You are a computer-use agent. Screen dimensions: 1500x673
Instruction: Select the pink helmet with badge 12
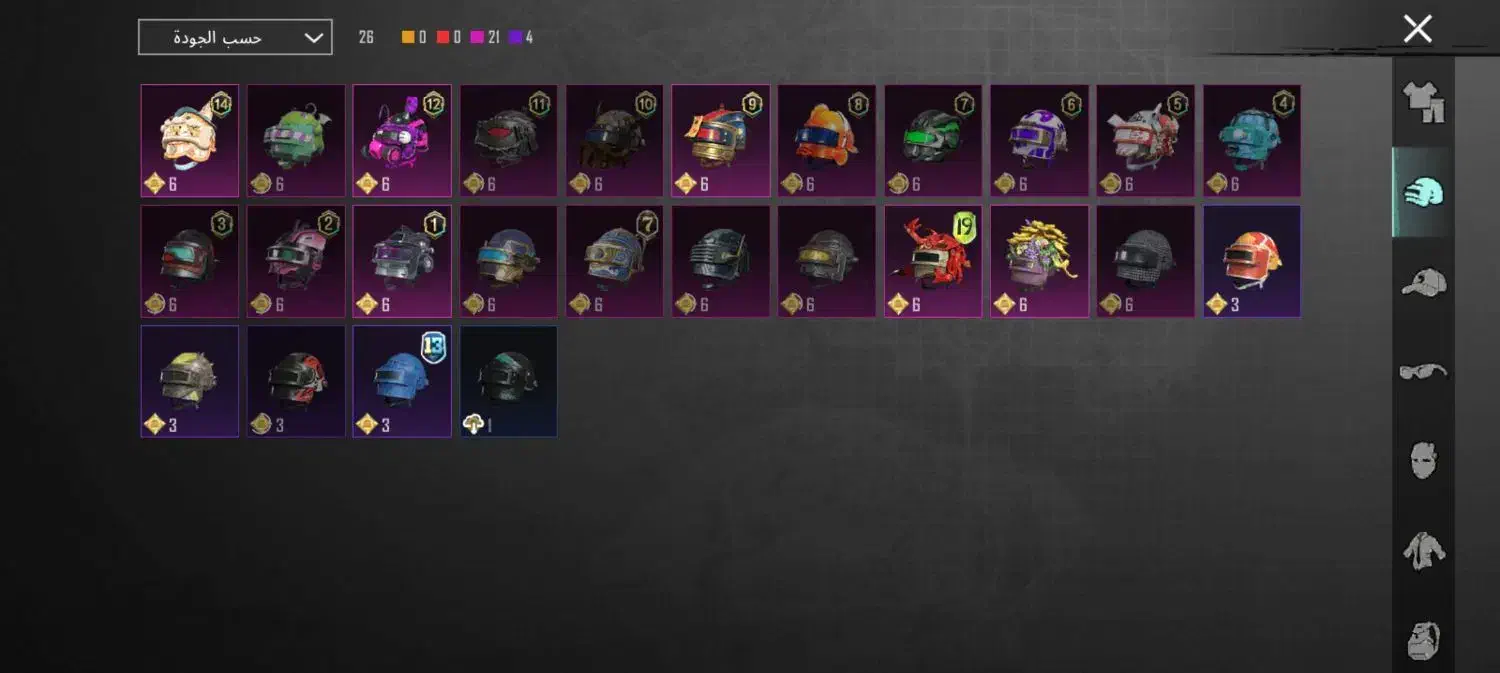[402, 141]
